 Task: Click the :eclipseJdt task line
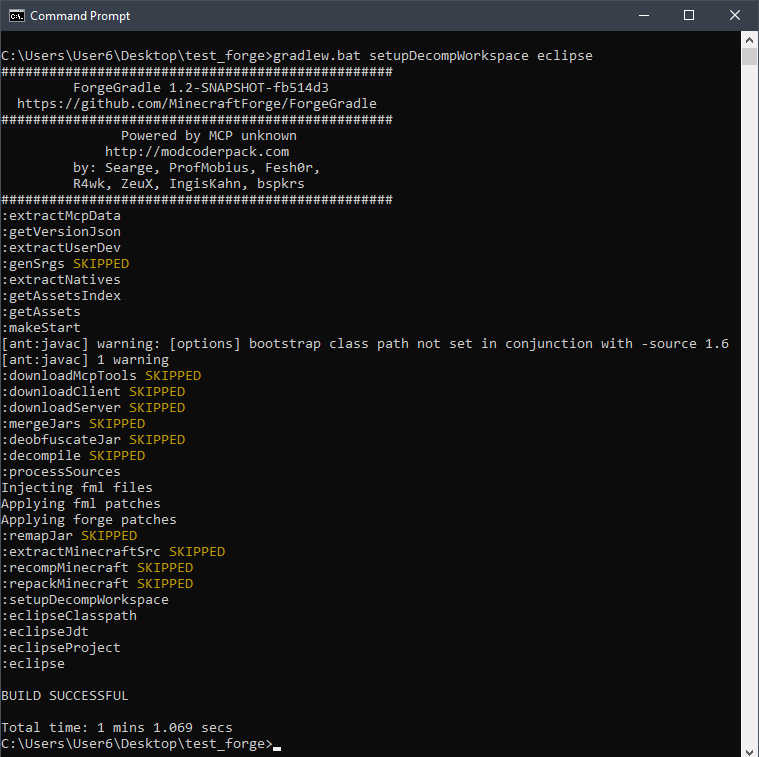coord(45,631)
